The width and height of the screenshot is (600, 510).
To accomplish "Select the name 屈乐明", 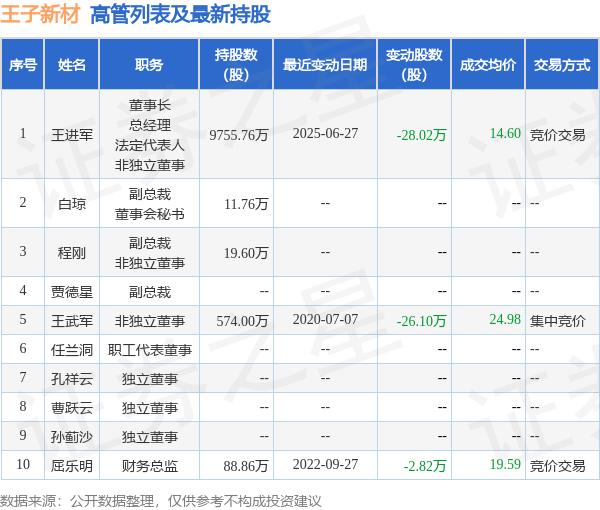I will 72,466.
